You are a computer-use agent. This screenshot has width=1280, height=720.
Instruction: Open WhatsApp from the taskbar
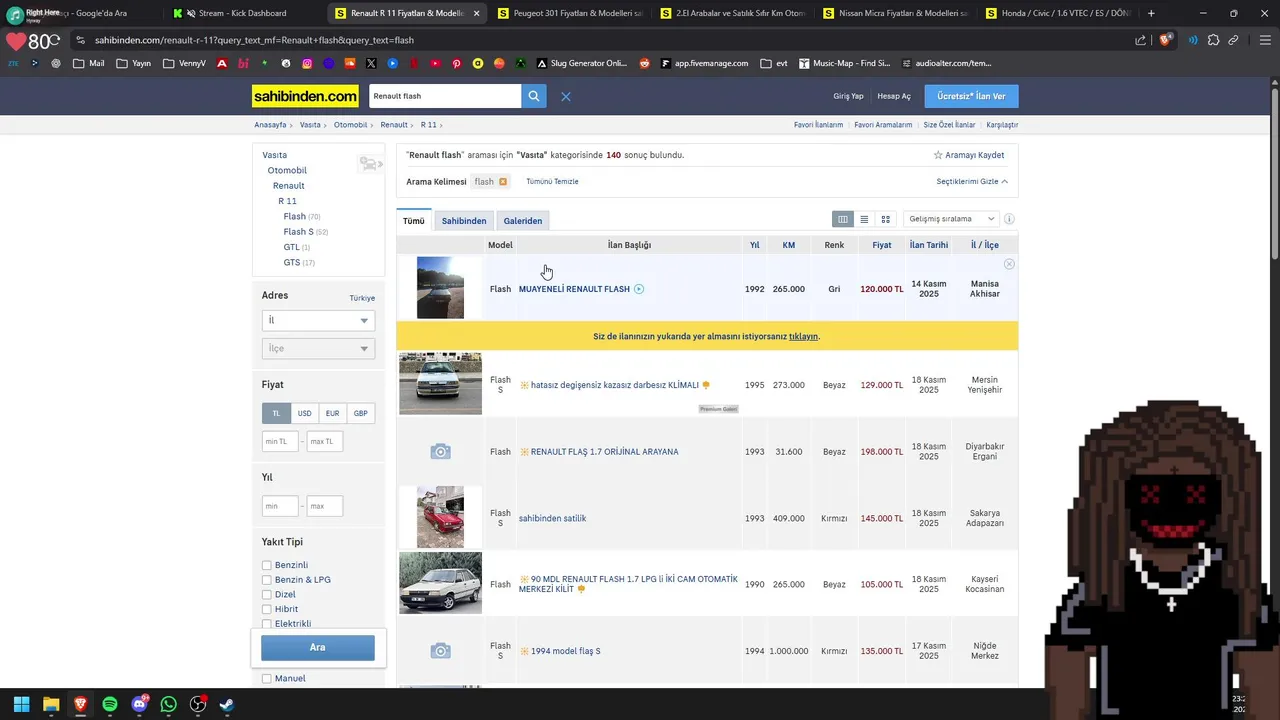[168, 704]
